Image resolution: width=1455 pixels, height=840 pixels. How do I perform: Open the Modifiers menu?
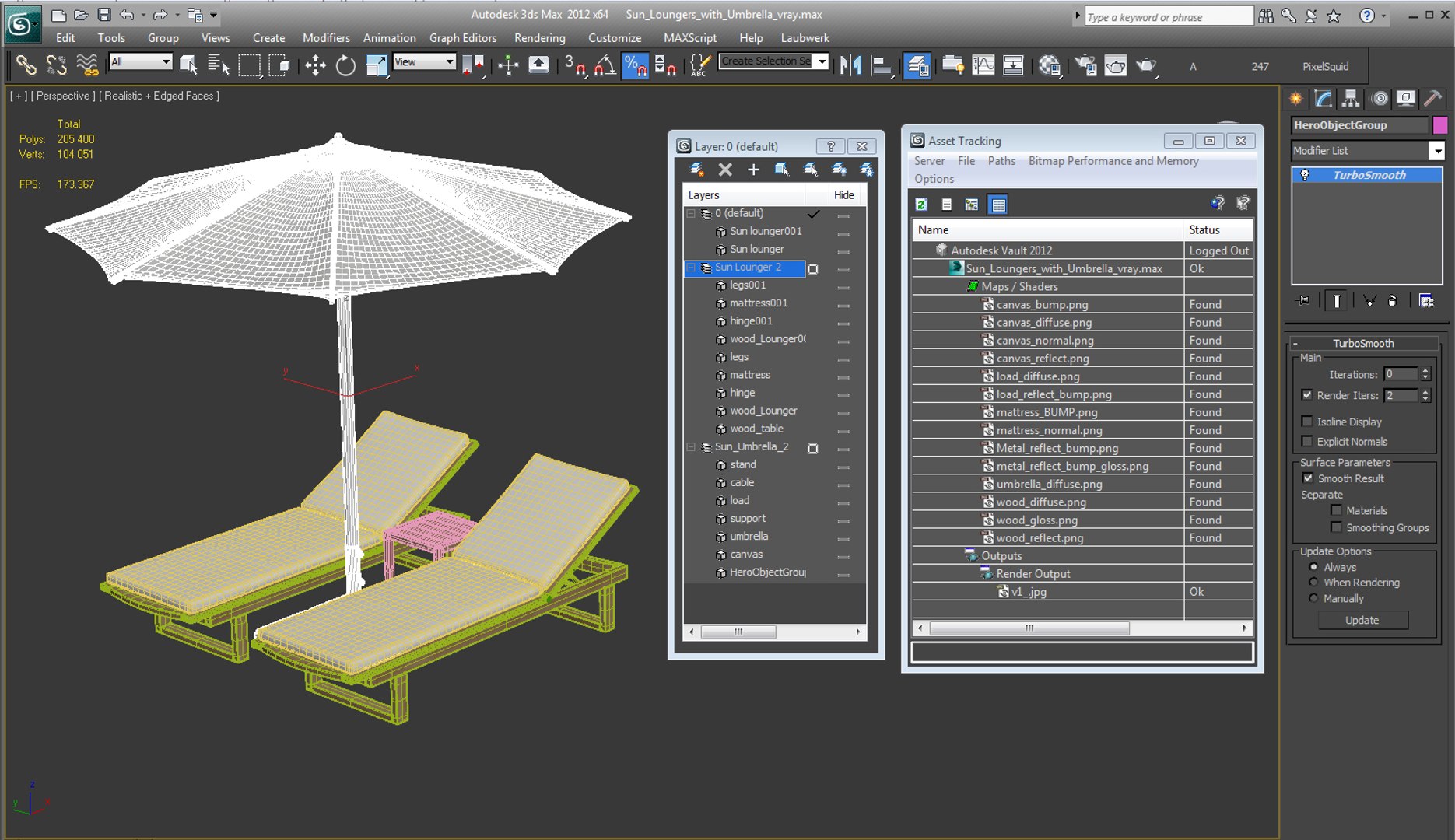click(x=326, y=38)
